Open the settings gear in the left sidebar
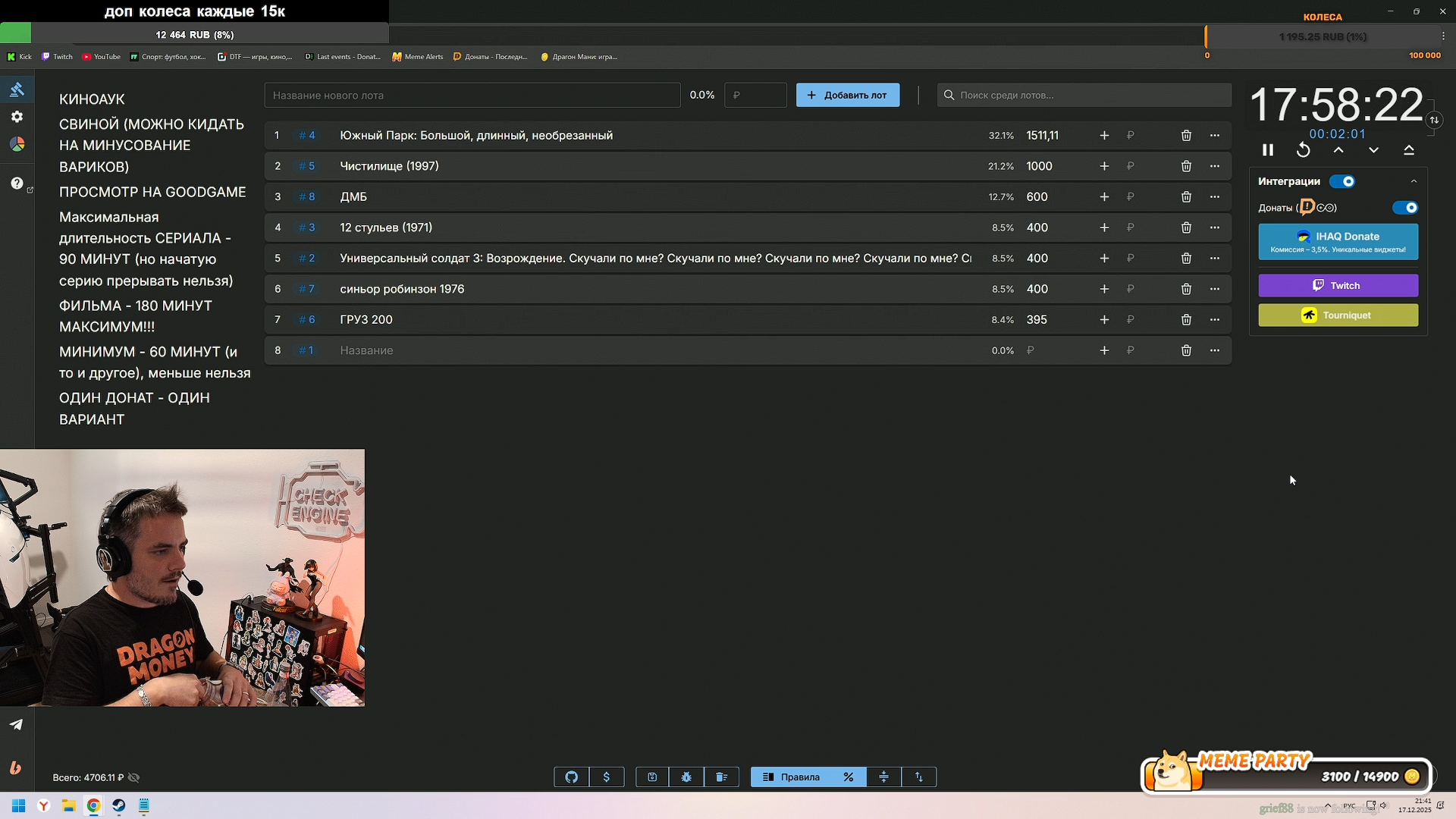The height and width of the screenshot is (819, 1456). [17, 117]
